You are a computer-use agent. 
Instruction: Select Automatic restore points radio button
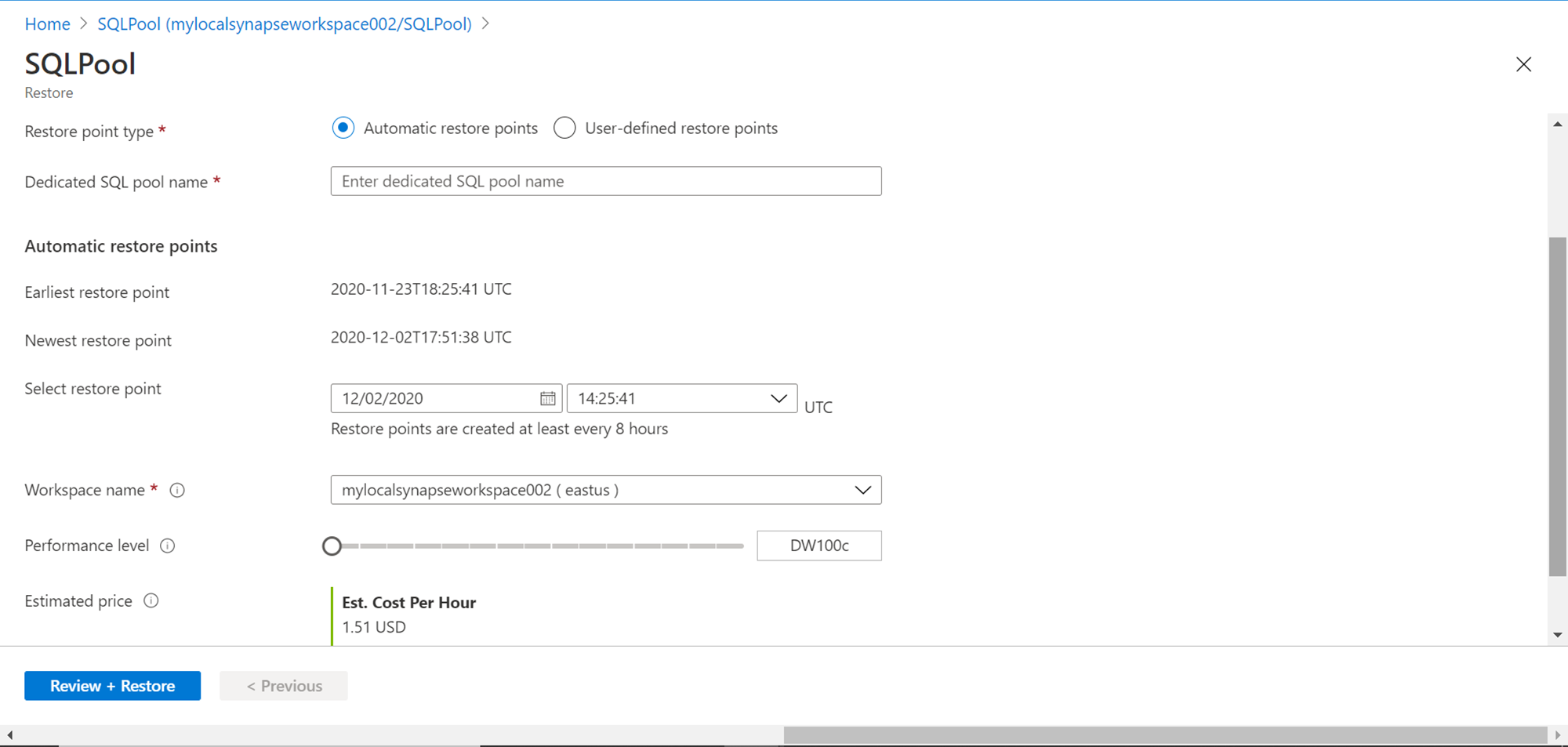click(343, 128)
